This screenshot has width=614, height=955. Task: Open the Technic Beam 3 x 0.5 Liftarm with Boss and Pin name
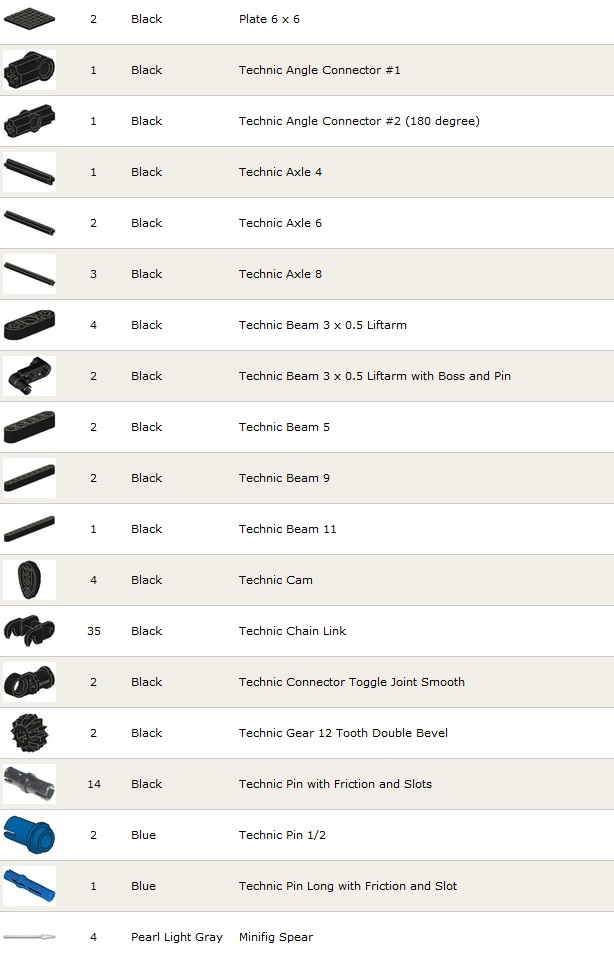click(x=374, y=376)
